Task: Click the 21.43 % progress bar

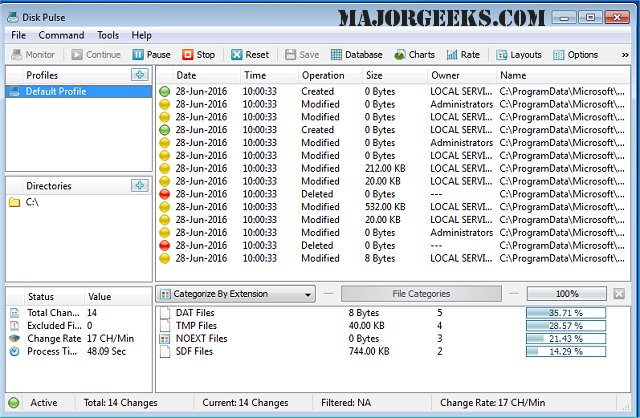Action: click(566, 339)
